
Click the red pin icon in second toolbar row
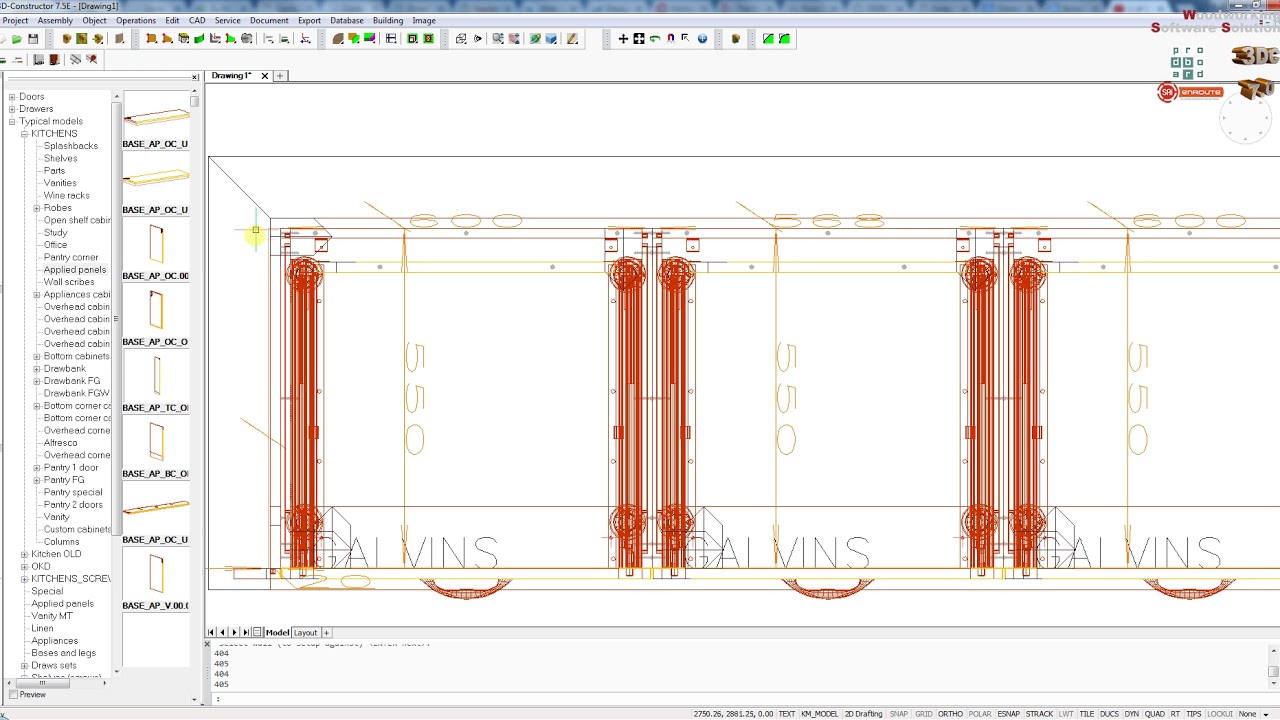(91, 60)
